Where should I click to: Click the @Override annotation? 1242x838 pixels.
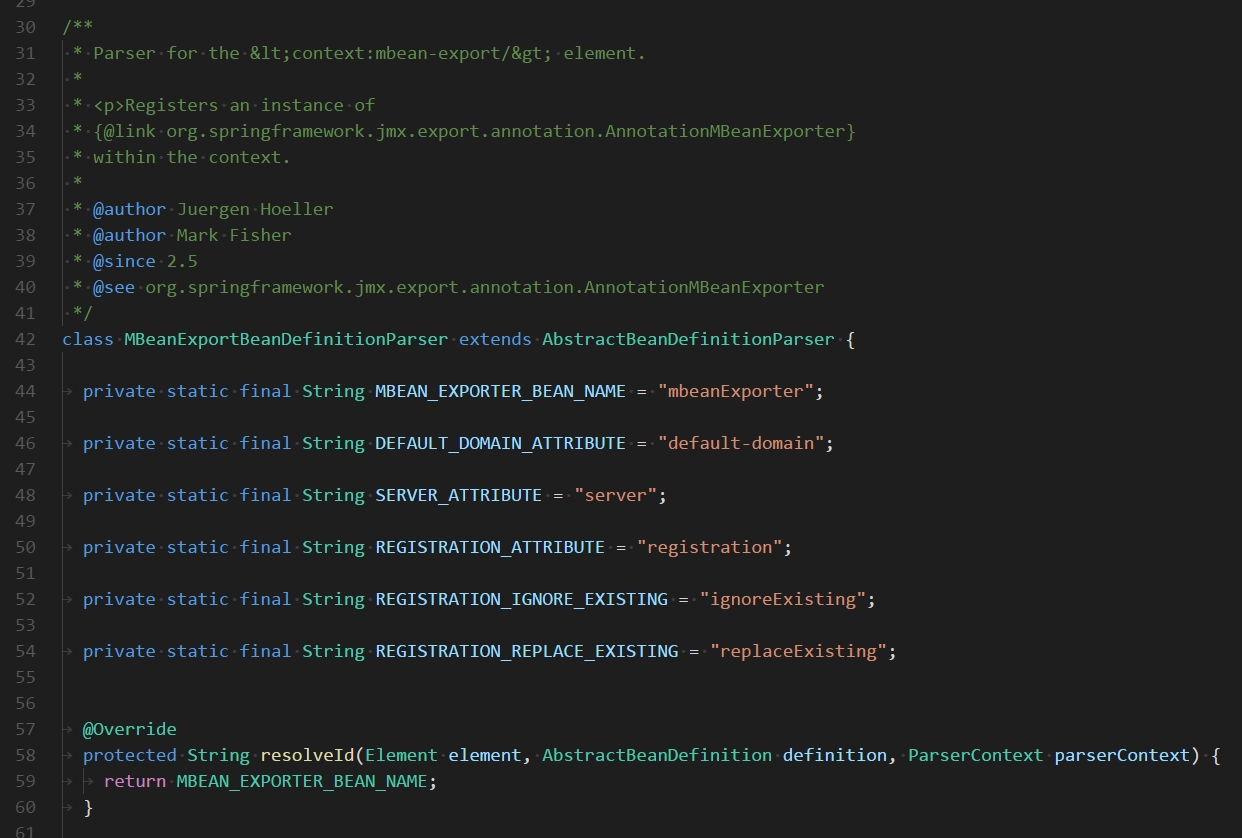click(130, 729)
